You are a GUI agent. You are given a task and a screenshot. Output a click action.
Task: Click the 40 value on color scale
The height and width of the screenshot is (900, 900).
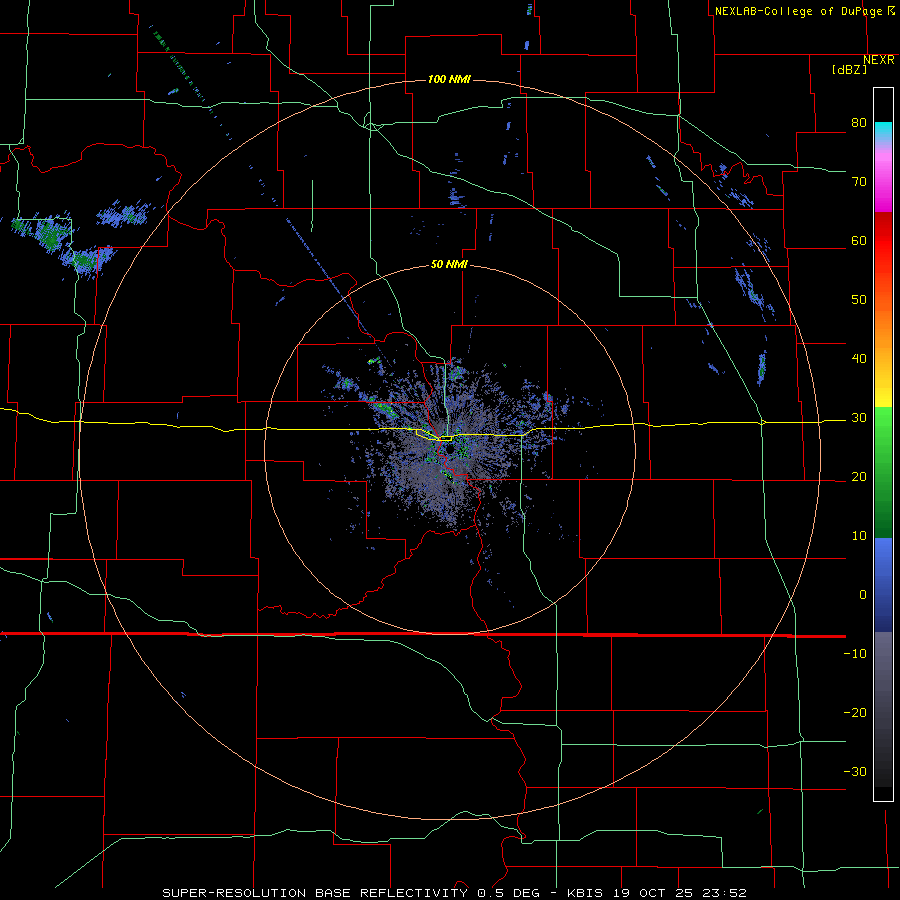859,359
